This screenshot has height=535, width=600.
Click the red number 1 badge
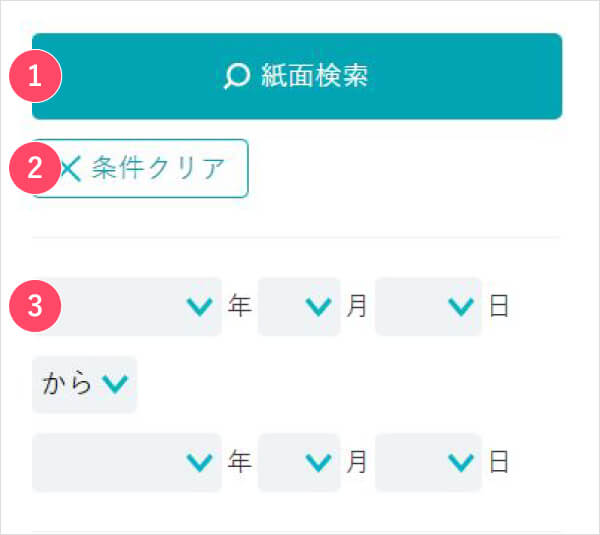point(35,76)
